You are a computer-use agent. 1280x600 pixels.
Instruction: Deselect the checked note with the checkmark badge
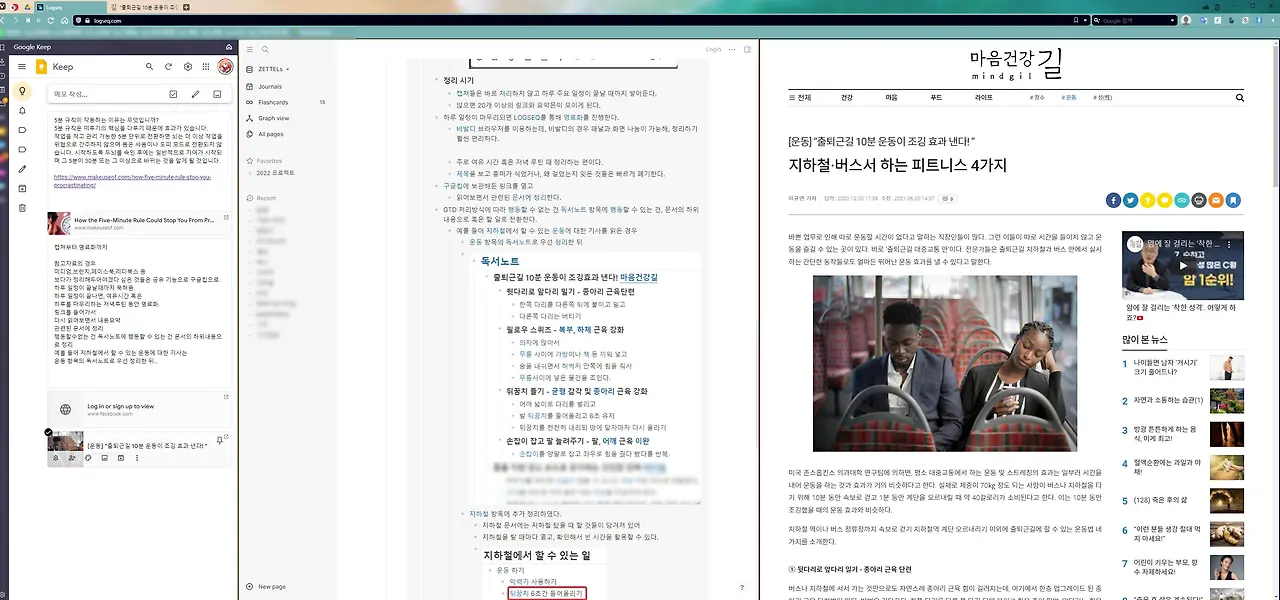(x=48, y=431)
